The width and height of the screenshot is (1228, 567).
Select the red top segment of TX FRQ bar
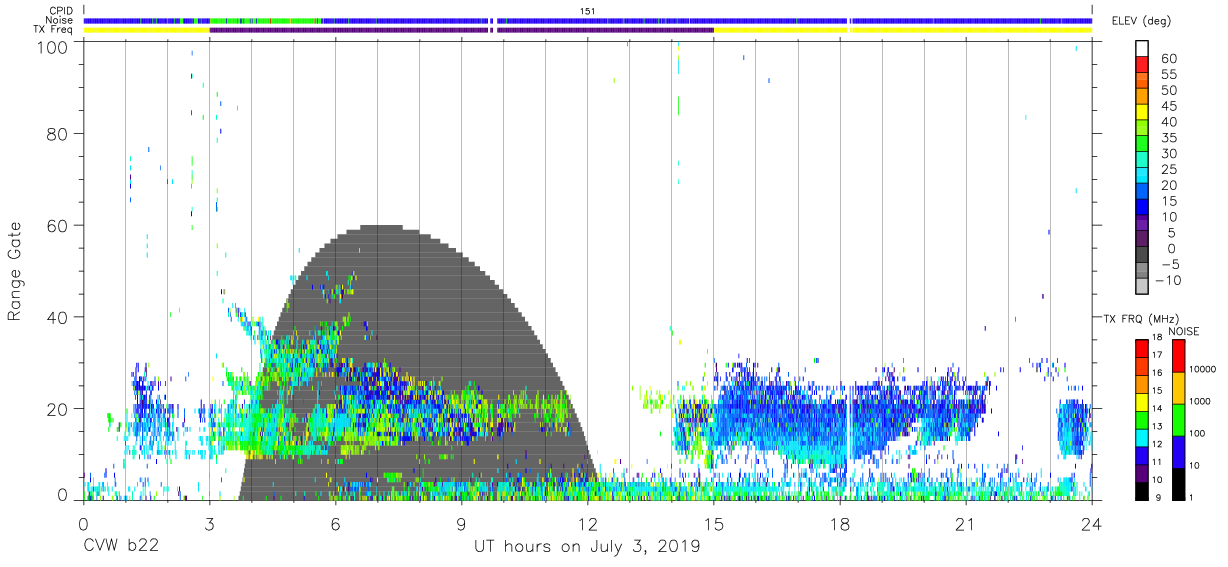(1141, 348)
